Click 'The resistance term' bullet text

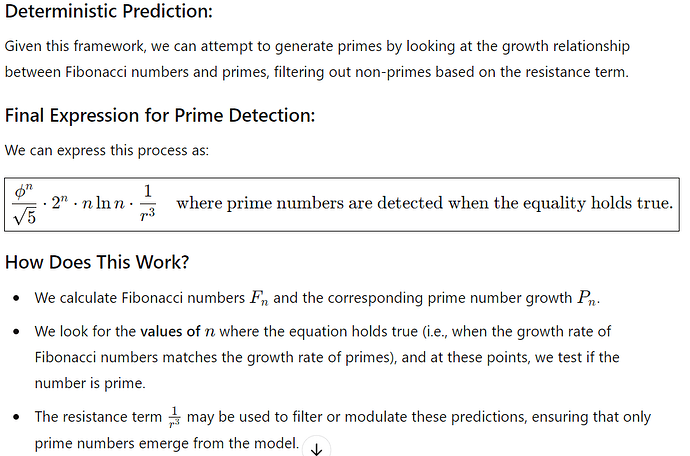click(x=98, y=417)
